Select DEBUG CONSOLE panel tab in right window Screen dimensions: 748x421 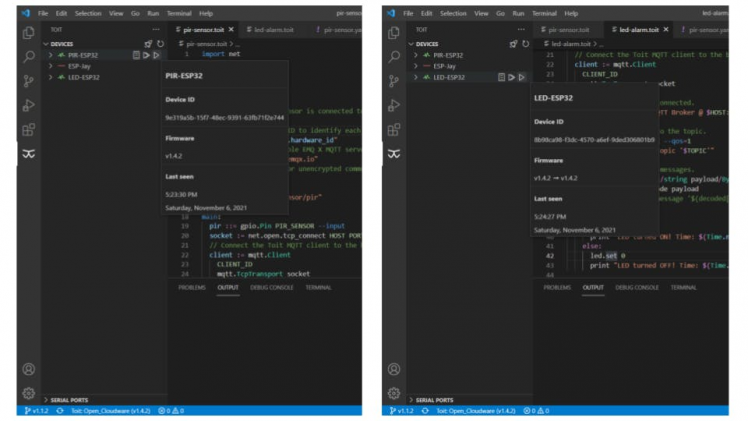[635, 287]
